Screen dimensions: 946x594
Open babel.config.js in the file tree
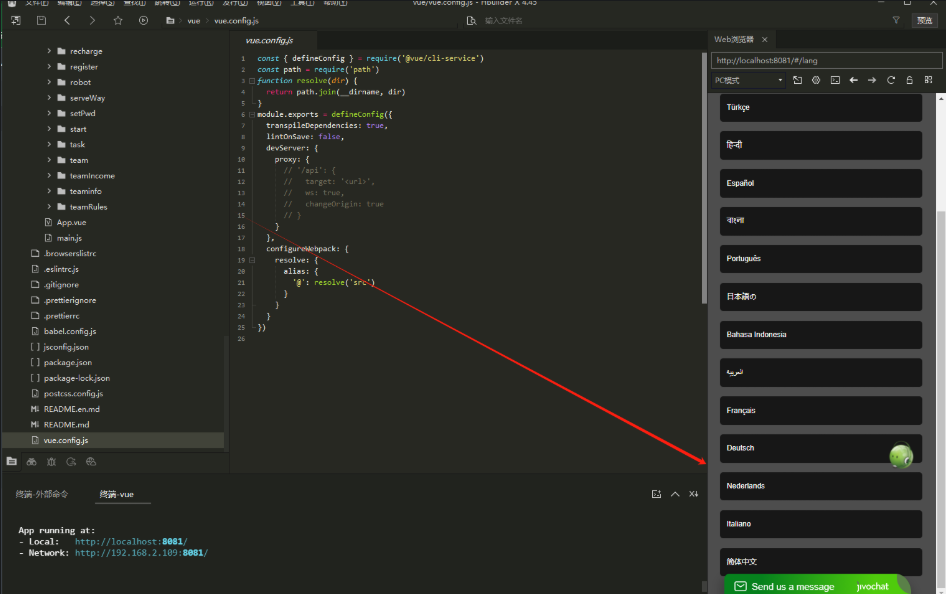point(70,332)
